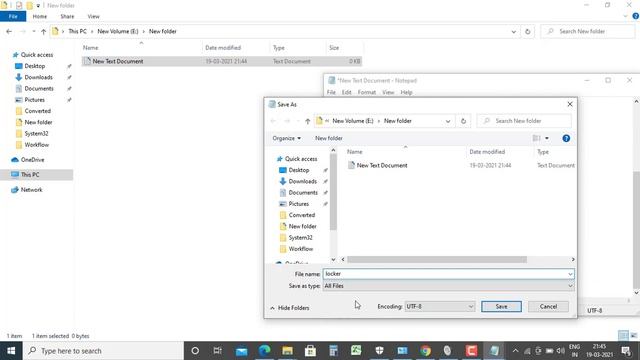This screenshot has height=360, width=640.
Task: Open Explorer Home ribbon tab
Action: click(40, 16)
